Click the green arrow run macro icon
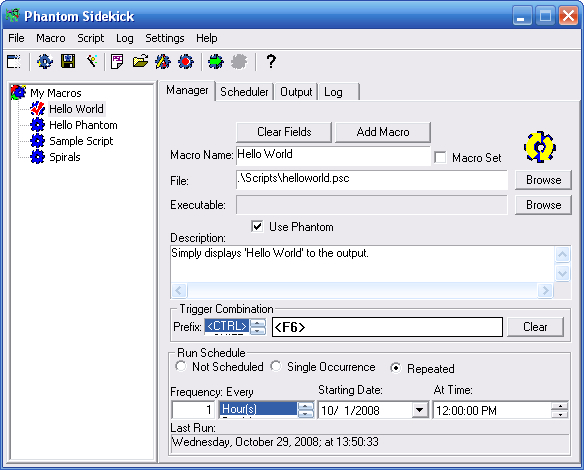Viewport: 584px width, 470px height. point(216,61)
